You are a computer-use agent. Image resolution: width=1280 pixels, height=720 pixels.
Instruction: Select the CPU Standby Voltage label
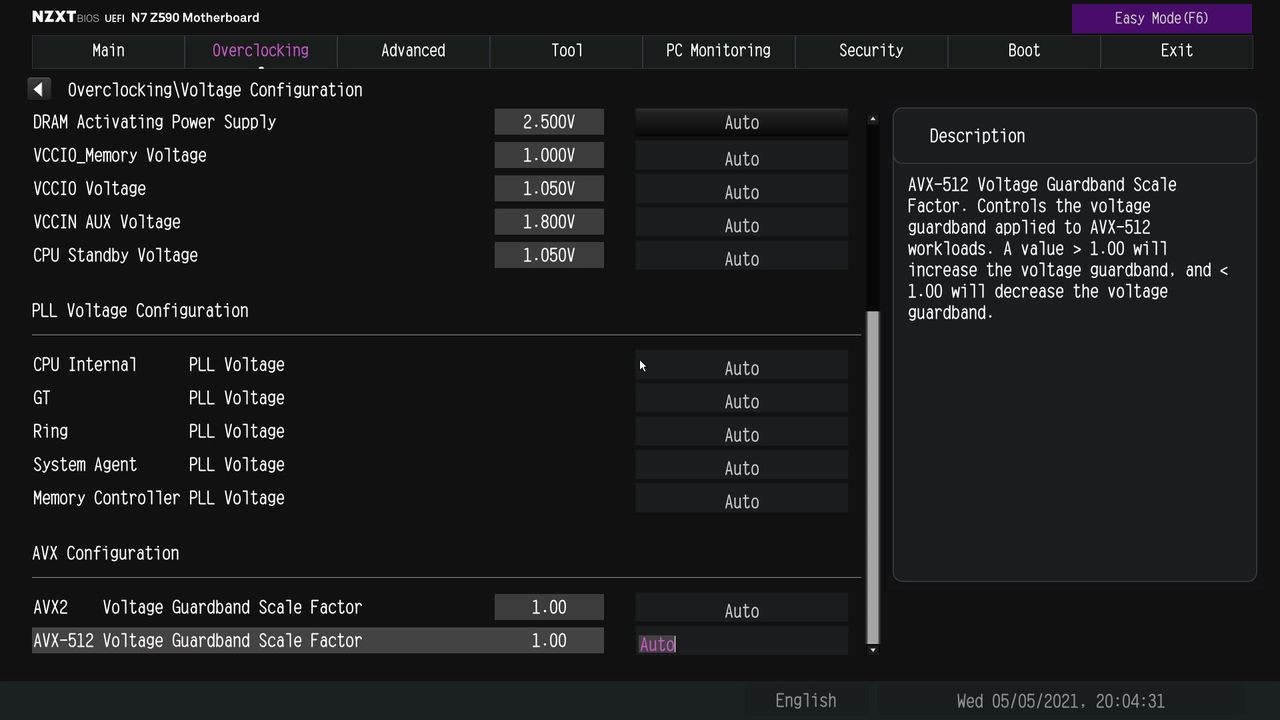[115, 255]
